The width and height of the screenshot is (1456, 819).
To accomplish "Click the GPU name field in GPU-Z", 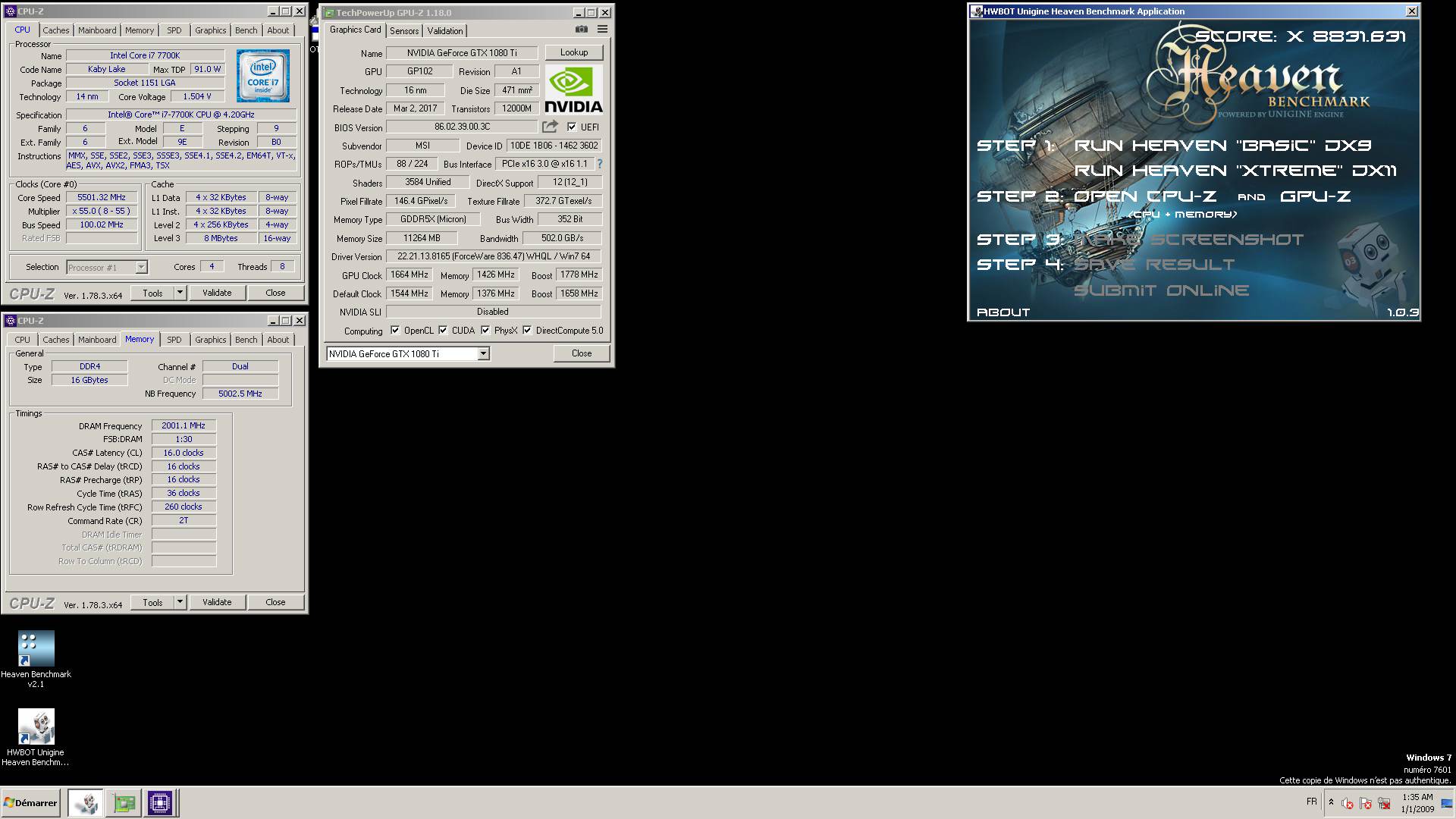I will pos(462,53).
